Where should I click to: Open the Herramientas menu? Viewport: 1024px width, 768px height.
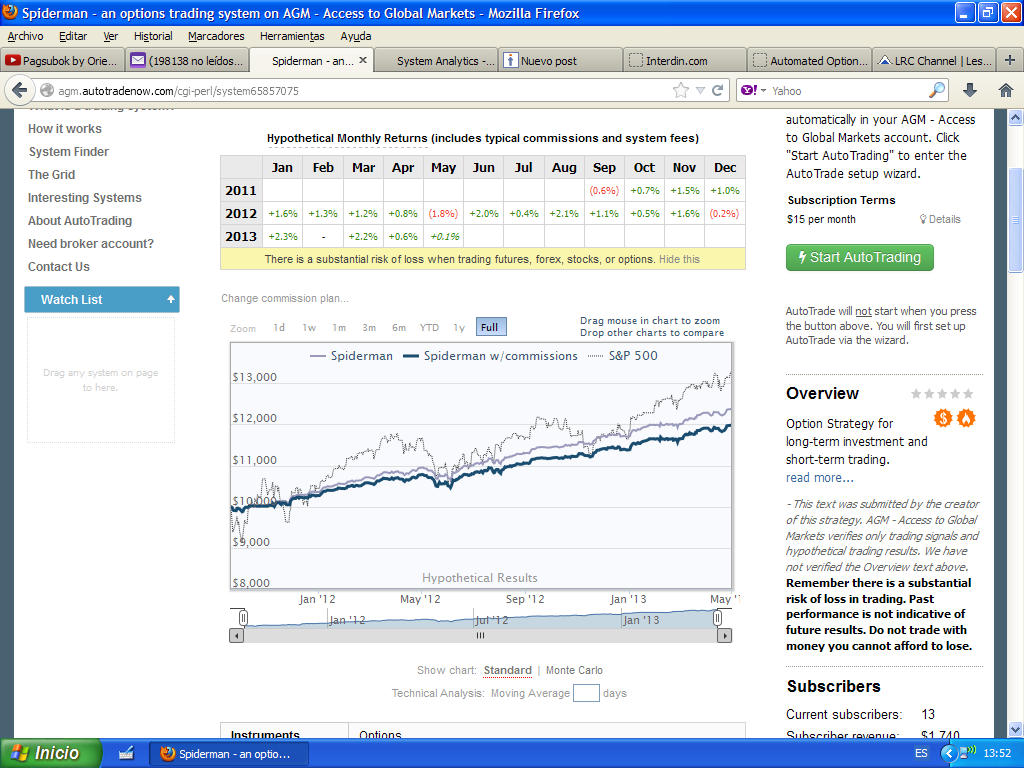coord(292,36)
